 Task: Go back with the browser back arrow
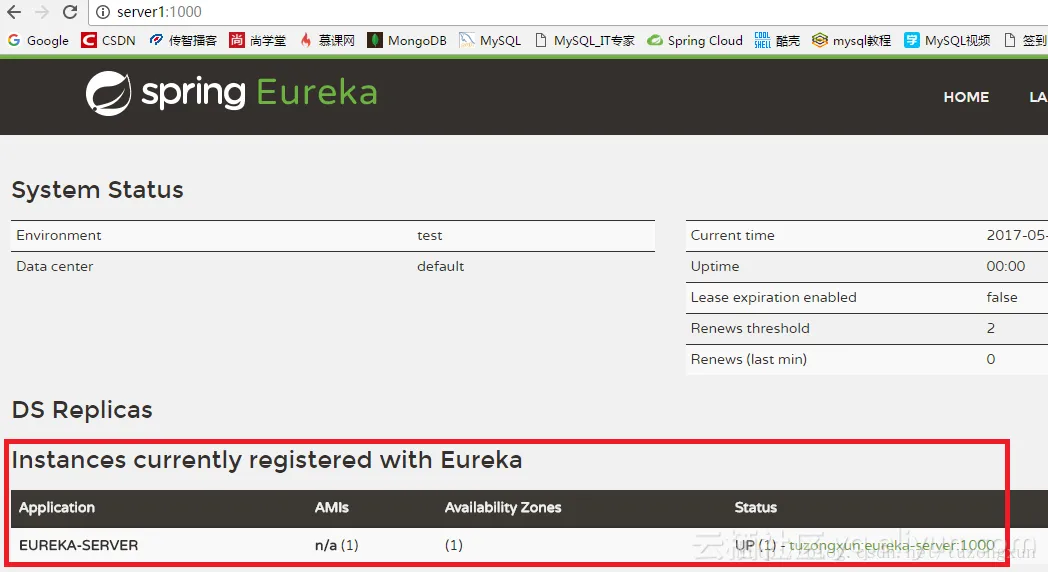coord(14,12)
